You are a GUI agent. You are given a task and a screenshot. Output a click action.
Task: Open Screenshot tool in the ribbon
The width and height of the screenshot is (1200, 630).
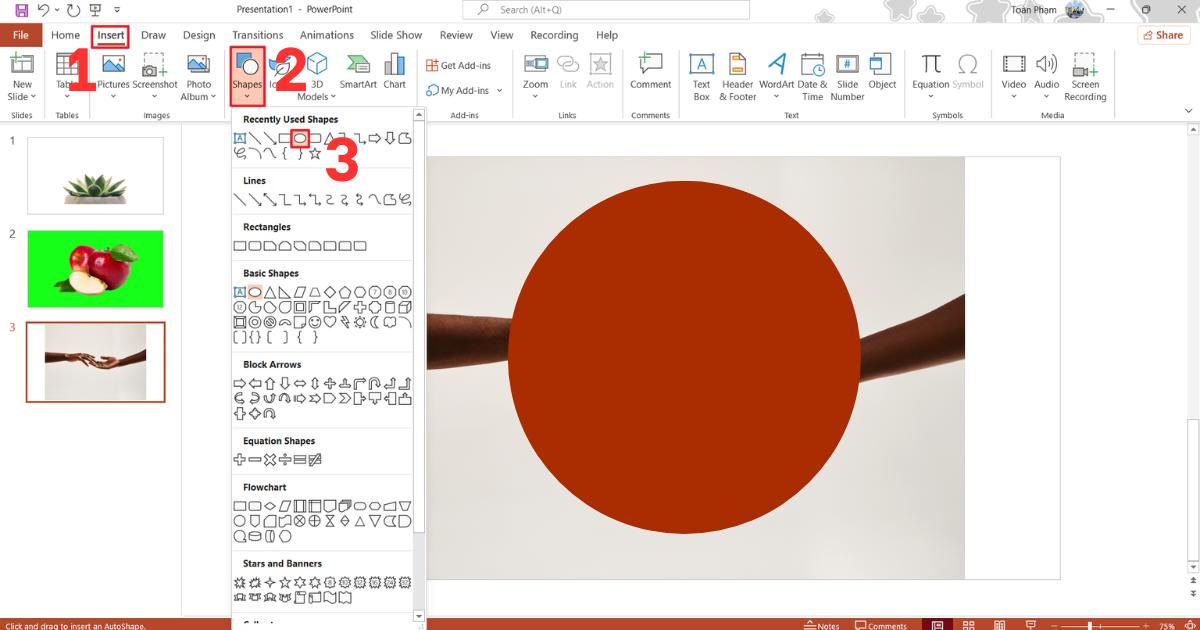pos(155,77)
